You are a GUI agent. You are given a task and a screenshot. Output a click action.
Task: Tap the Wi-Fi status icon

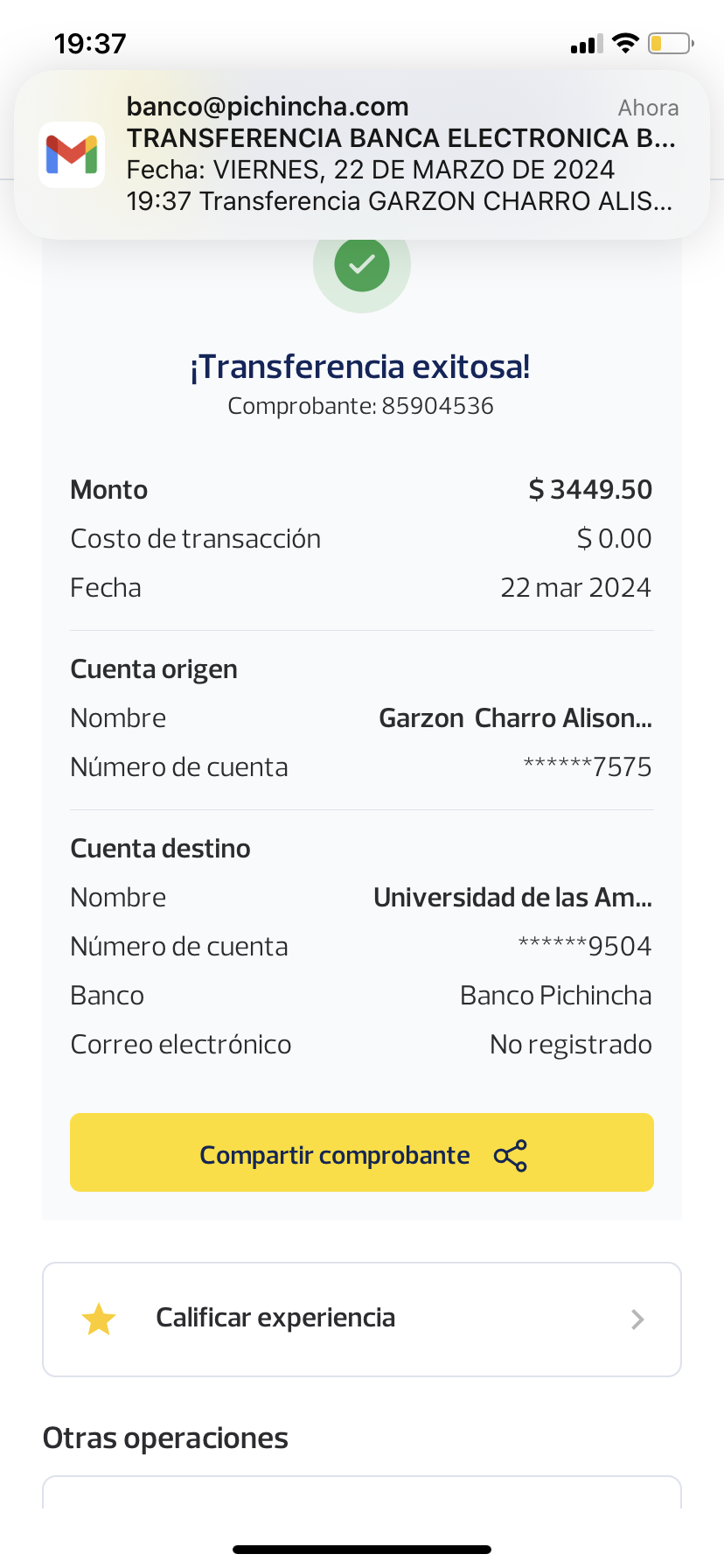(x=625, y=43)
